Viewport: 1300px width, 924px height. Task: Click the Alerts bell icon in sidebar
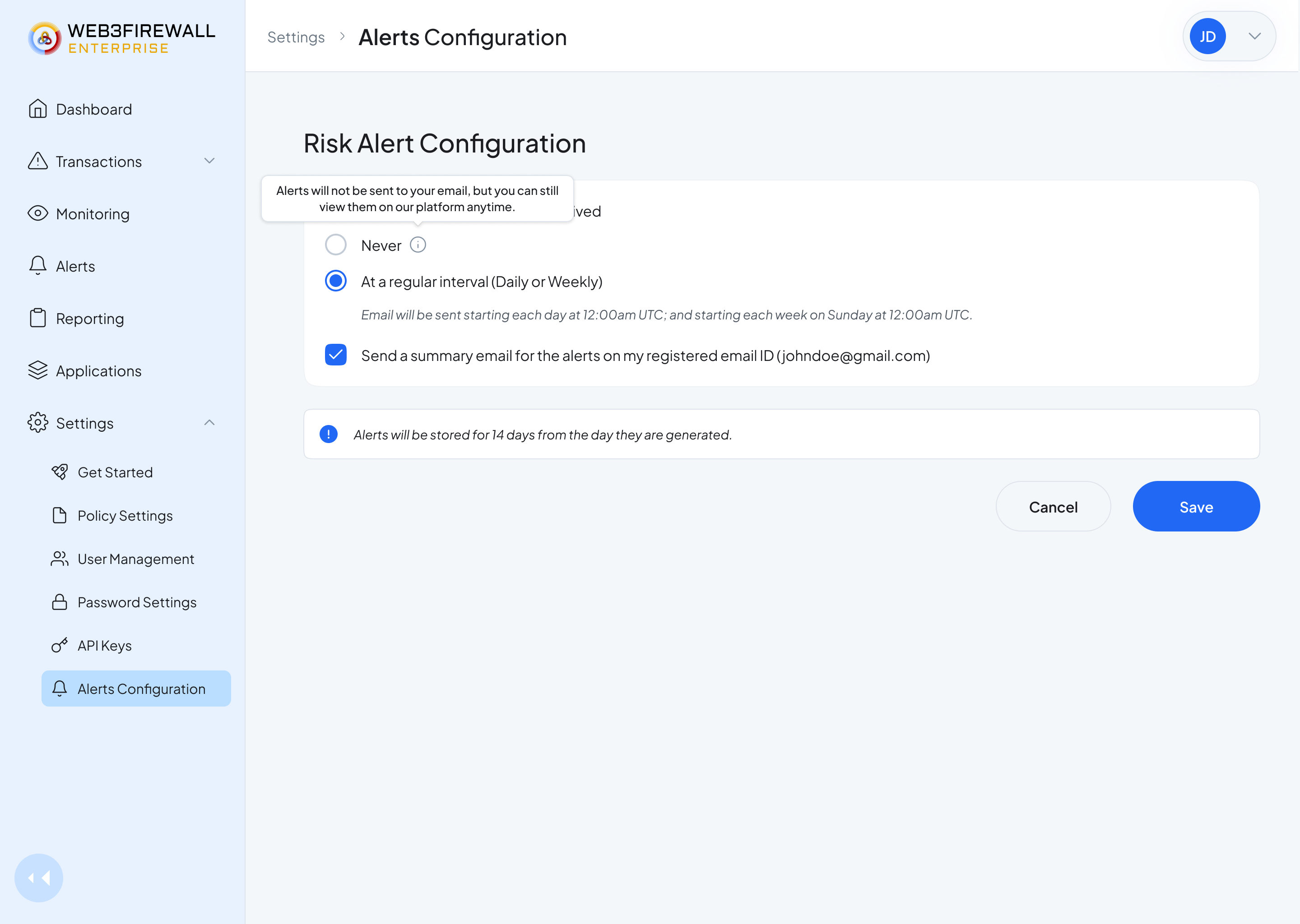(x=37, y=266)
